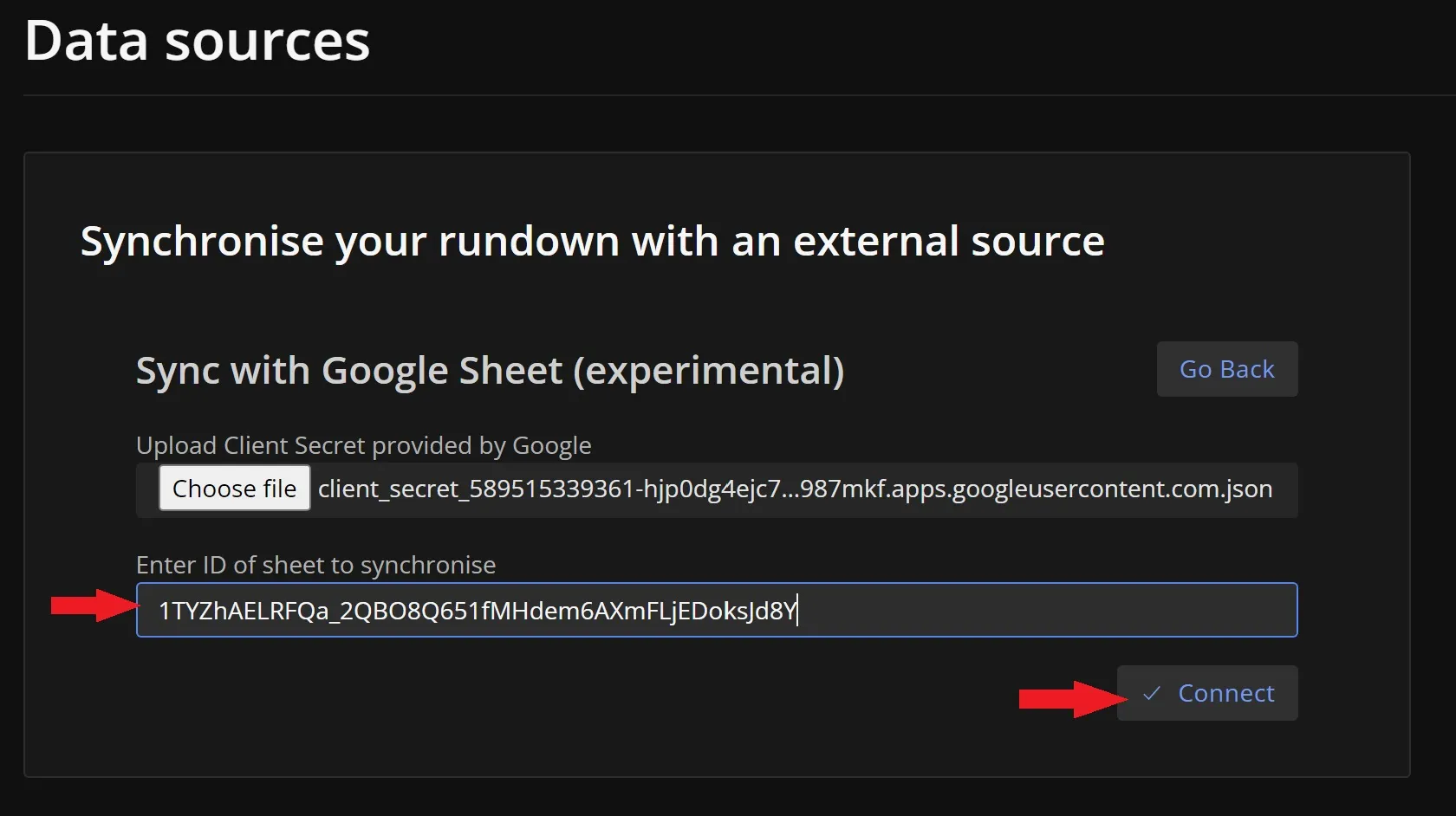Click the Enter ID of sheet label
The image size is (1456, 816).
pyautogui.click(x=315, y=565)
